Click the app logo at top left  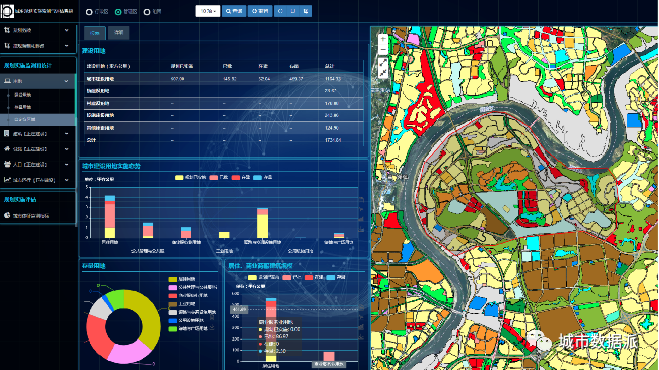click(7, 11)
